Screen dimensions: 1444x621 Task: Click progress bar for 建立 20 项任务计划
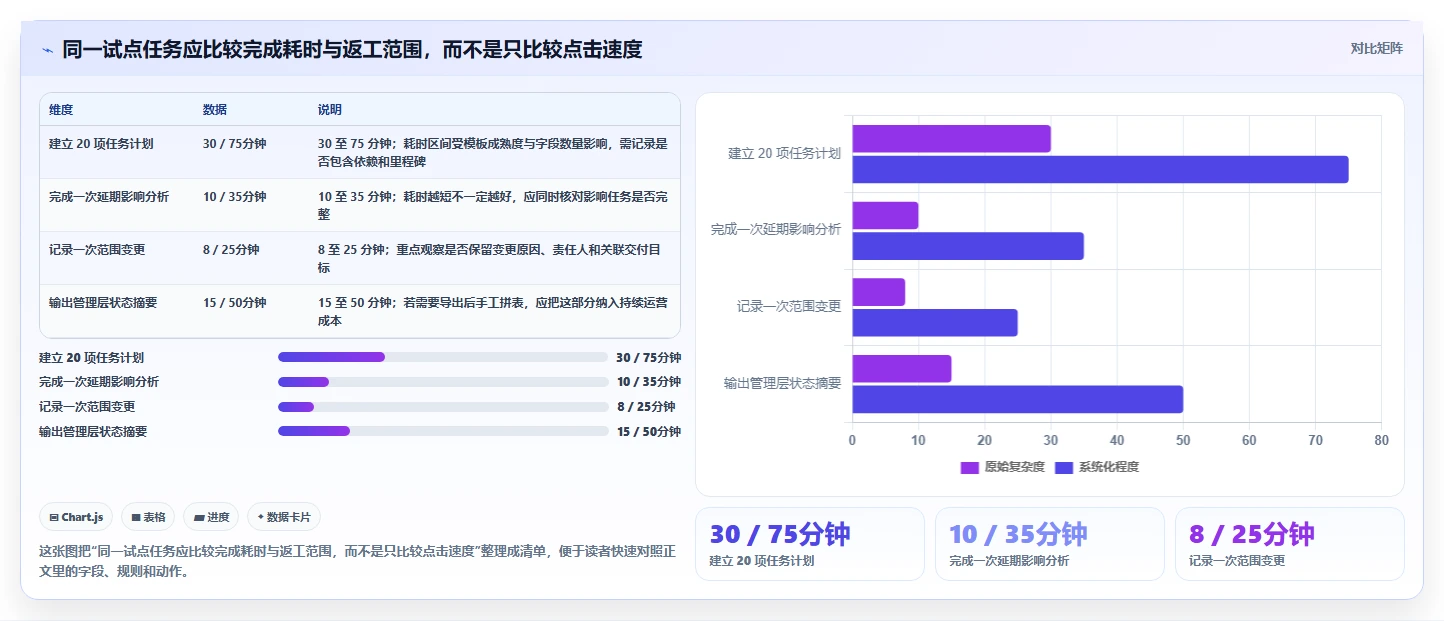443,357
